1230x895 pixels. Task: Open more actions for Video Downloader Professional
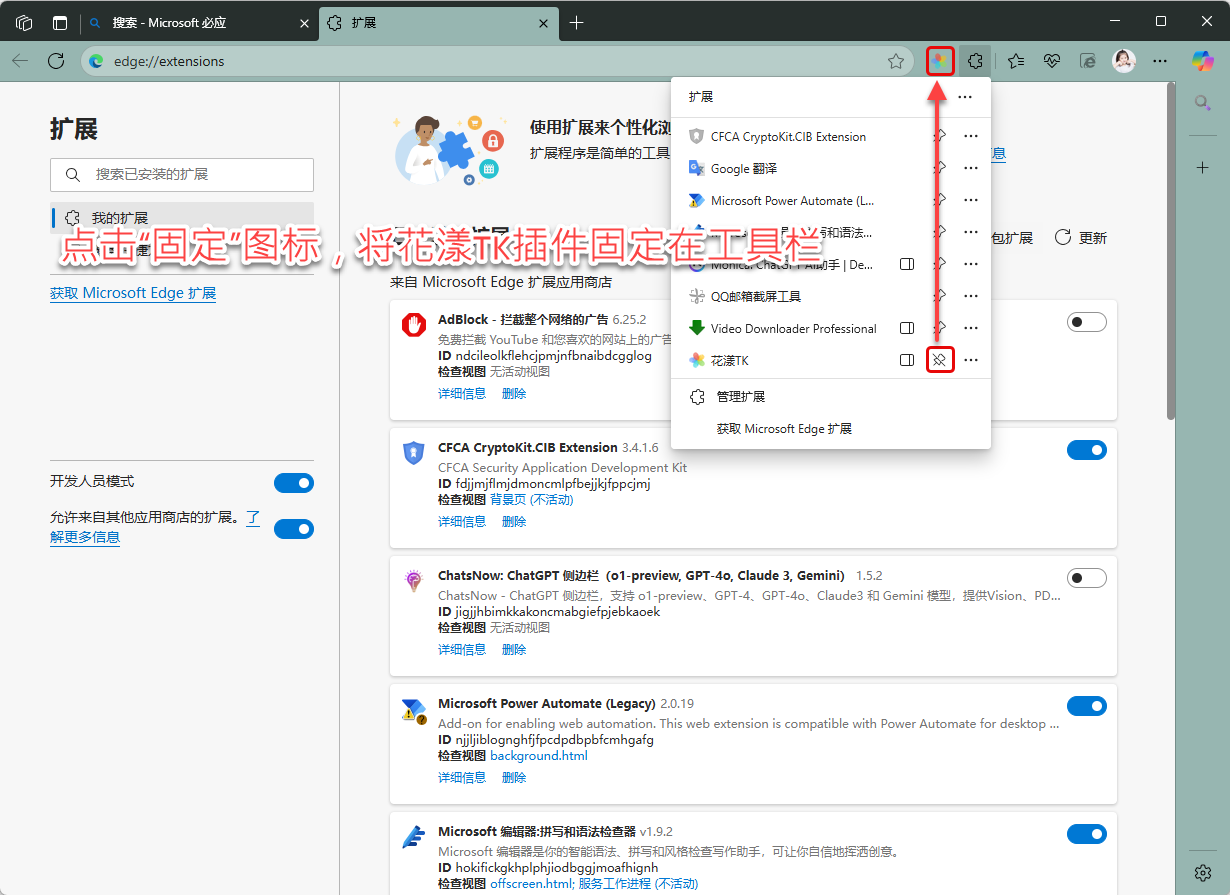pyautogui.click(x=970, y=328)
